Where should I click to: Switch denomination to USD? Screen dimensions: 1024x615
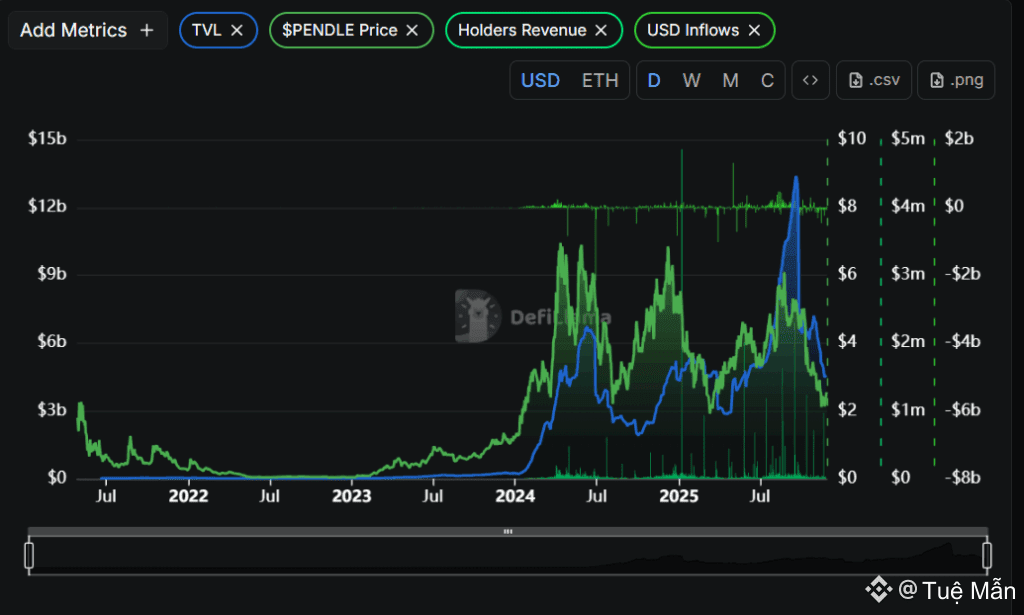pos(540,81)
